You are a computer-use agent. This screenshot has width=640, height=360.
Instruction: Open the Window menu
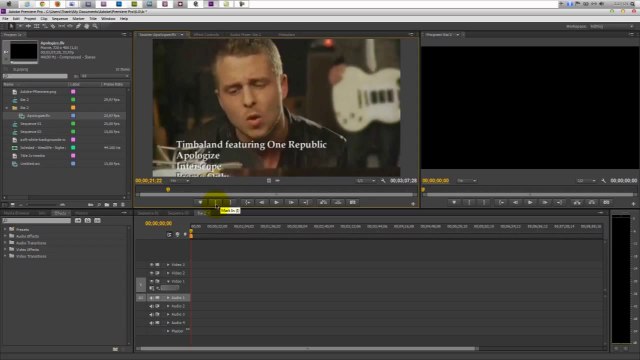(108, 19)
